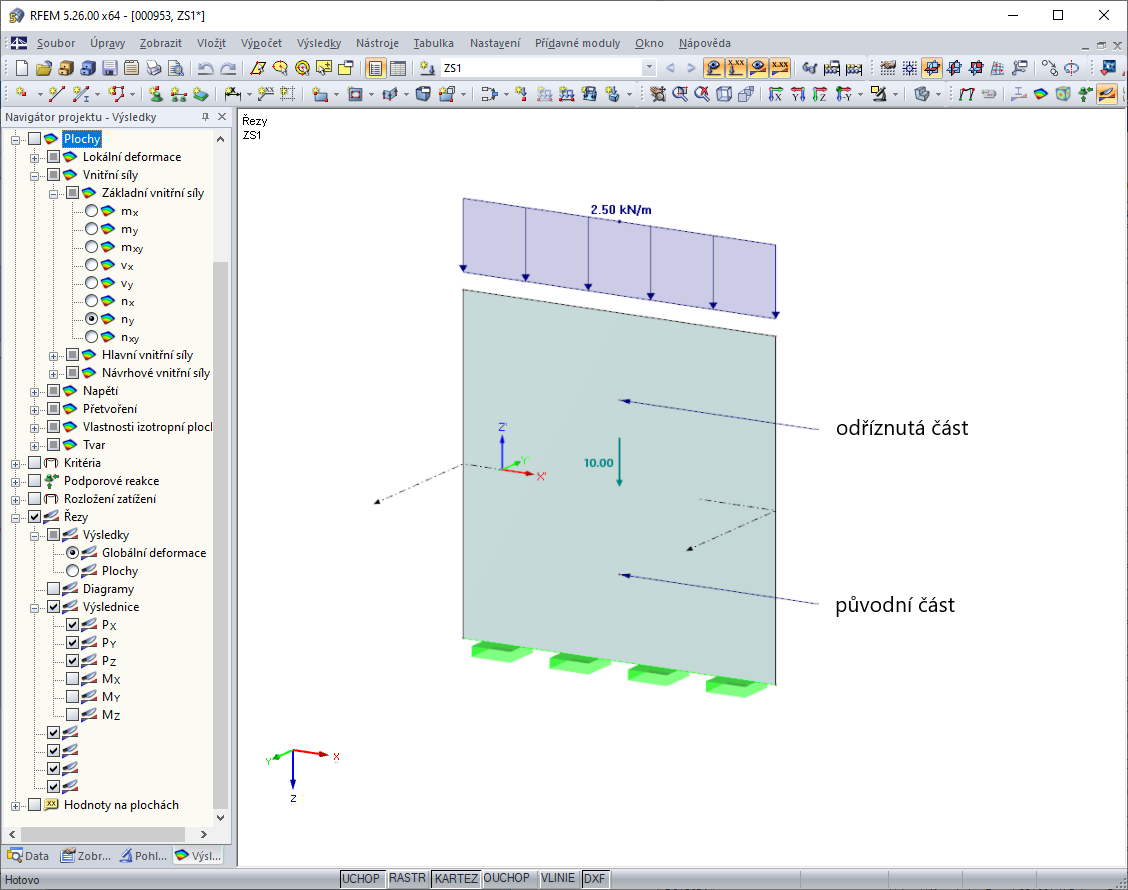Toggle the sections results icon in toolbar
This screenshot has width=1128, height=890.
[x=1107, y=94]
